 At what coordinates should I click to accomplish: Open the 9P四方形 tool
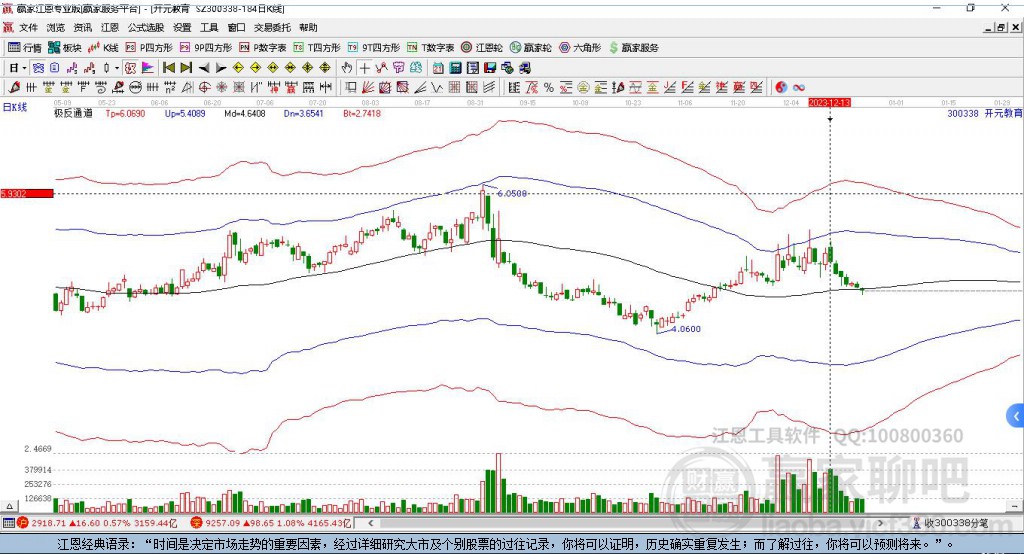tap(206, 48)
